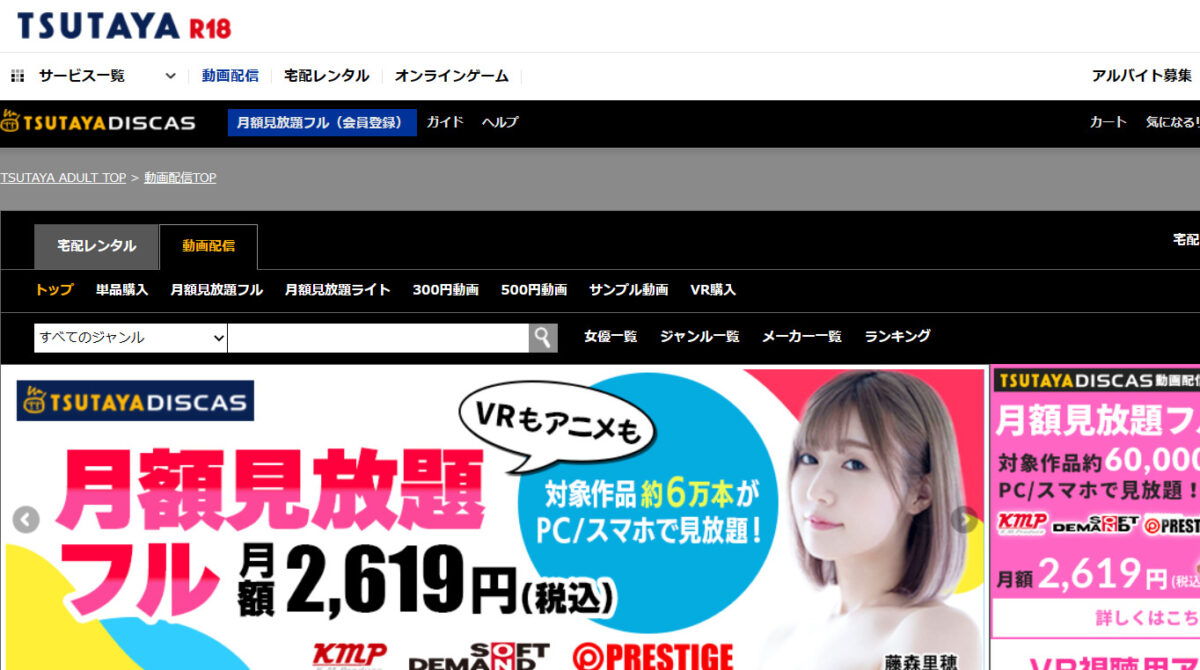This screenshot has height=670, width=1200.
Task: Select 月額見放題フル in the sub navigation
Action: tap(217, 290)
